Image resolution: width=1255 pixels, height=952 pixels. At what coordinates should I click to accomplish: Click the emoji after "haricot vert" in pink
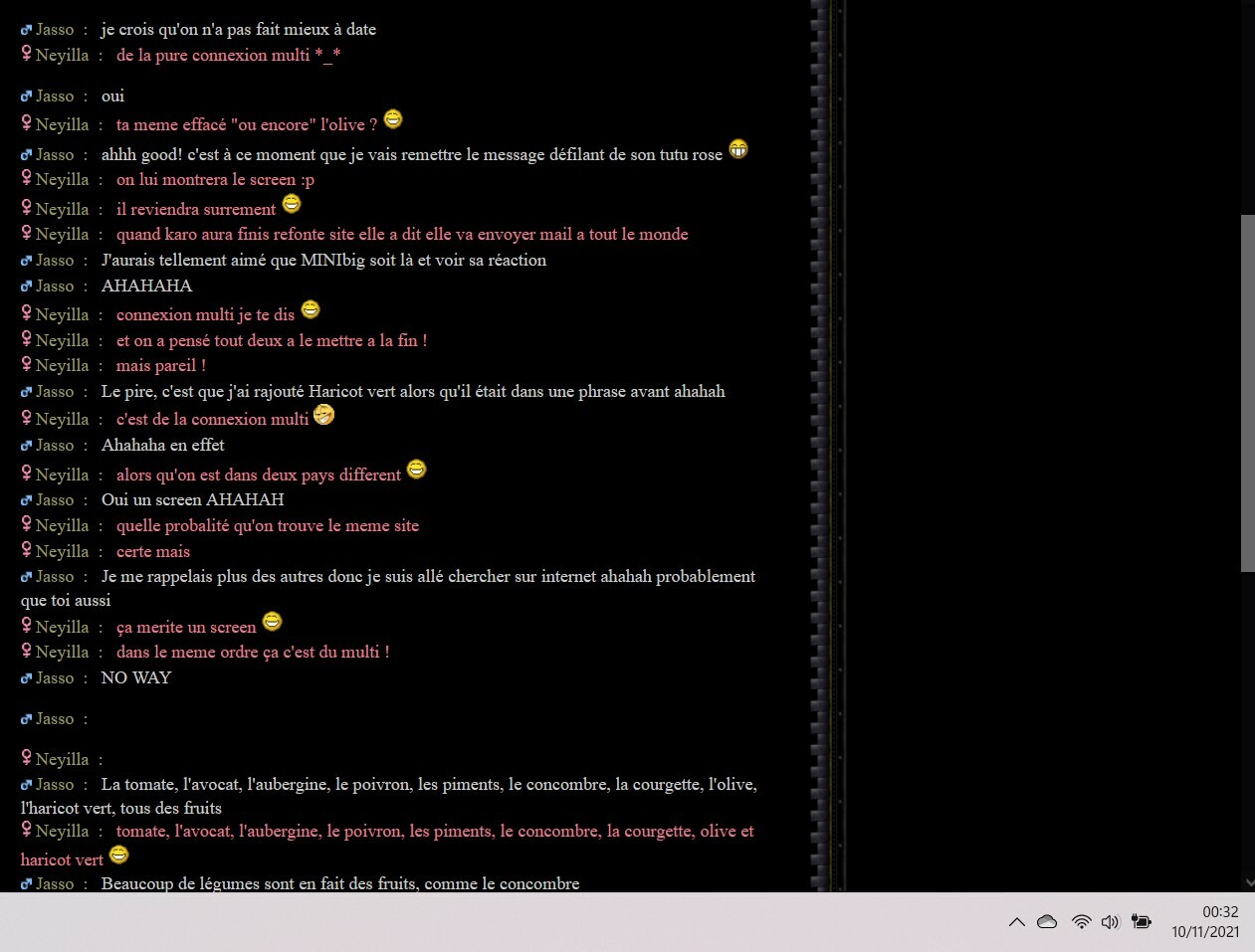point(119,855)
